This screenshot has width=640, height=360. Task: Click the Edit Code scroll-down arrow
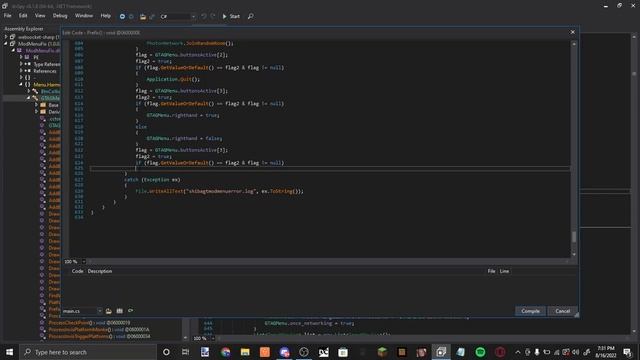click(574, 254)
